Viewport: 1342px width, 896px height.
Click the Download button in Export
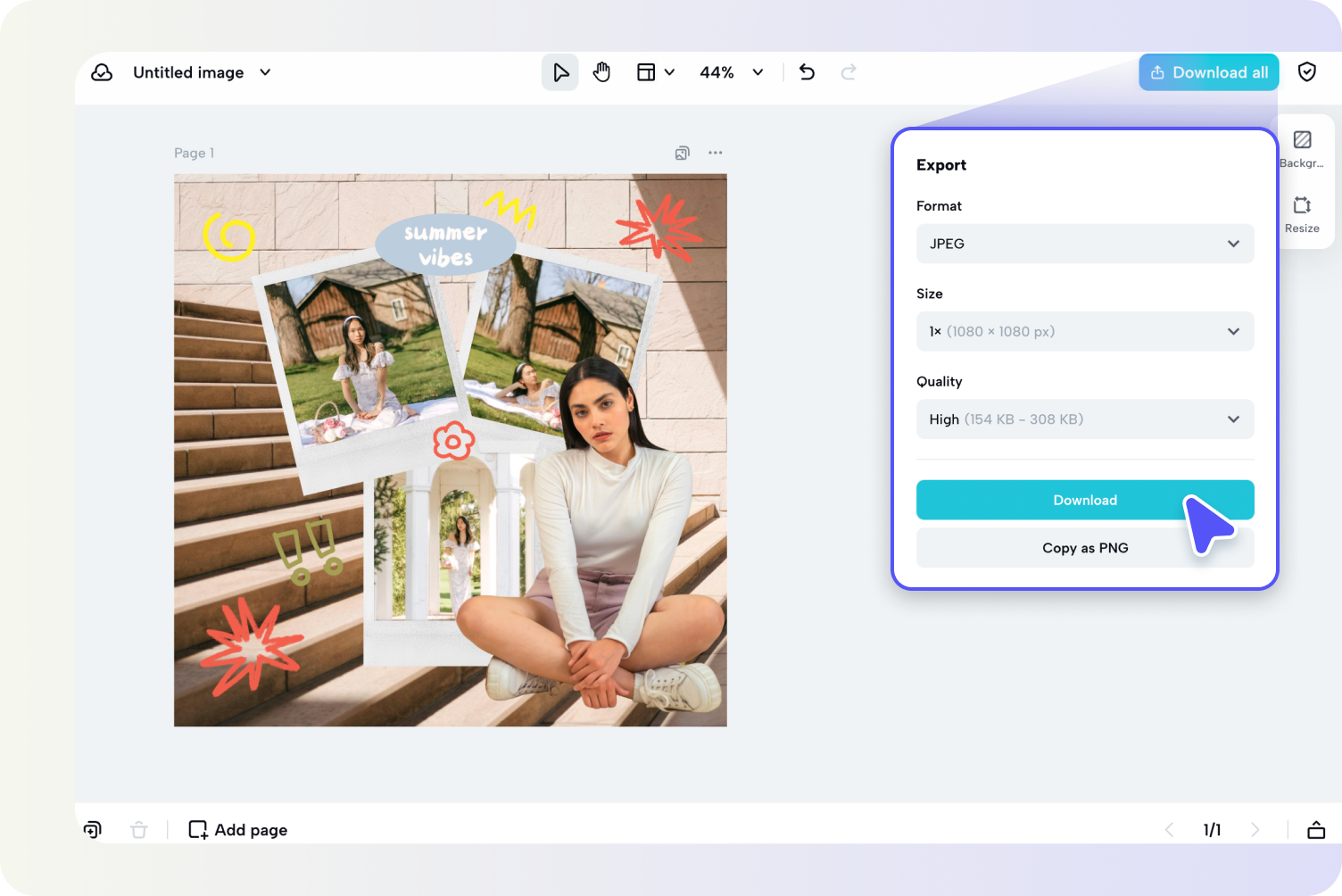pos(1085,500)
